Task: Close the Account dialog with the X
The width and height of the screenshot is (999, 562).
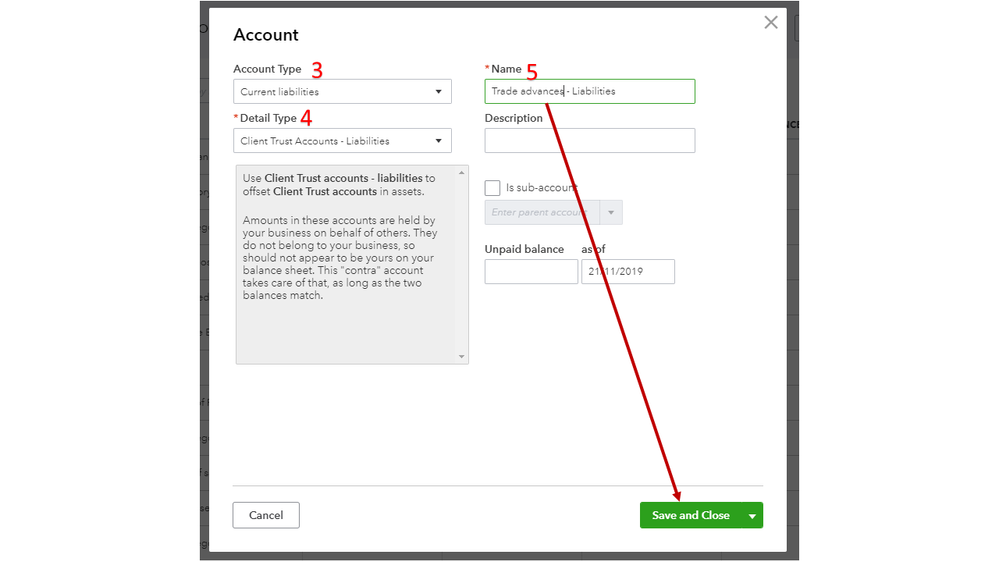Action: pos(770,23)
